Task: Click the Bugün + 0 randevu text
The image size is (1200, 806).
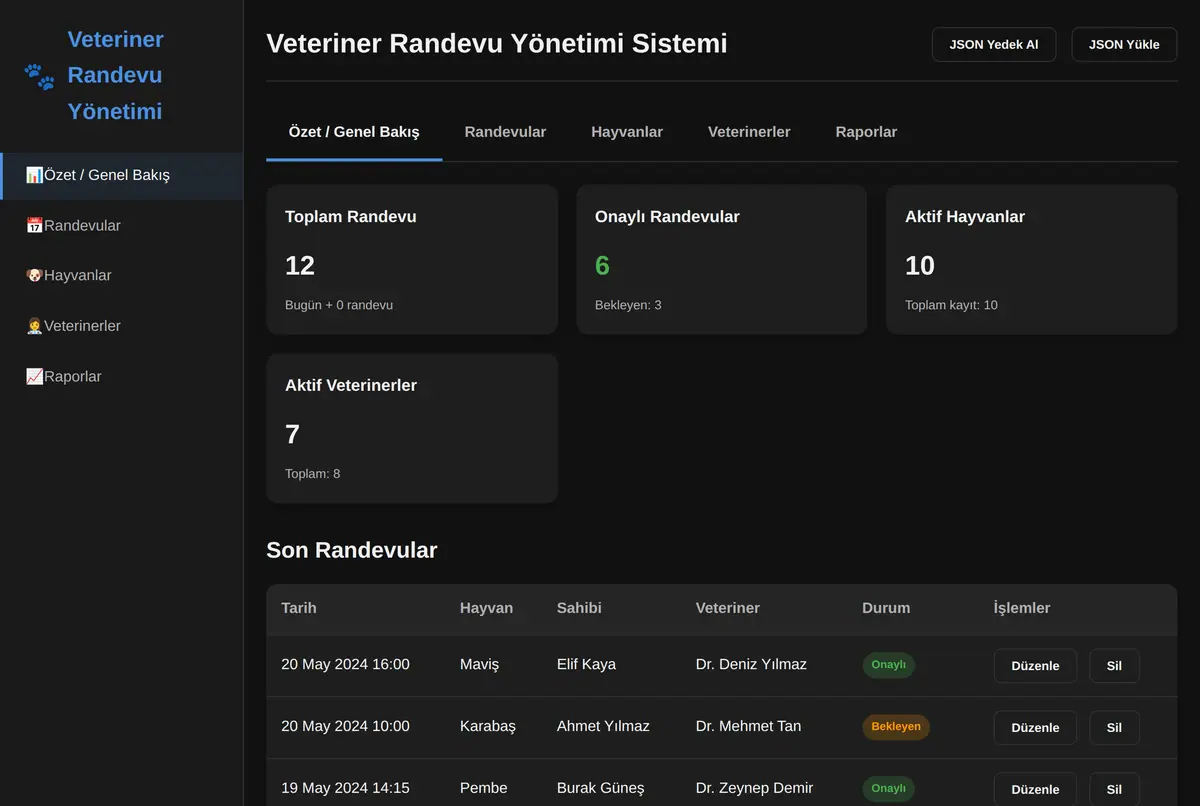Action: (x=339, y=305)
